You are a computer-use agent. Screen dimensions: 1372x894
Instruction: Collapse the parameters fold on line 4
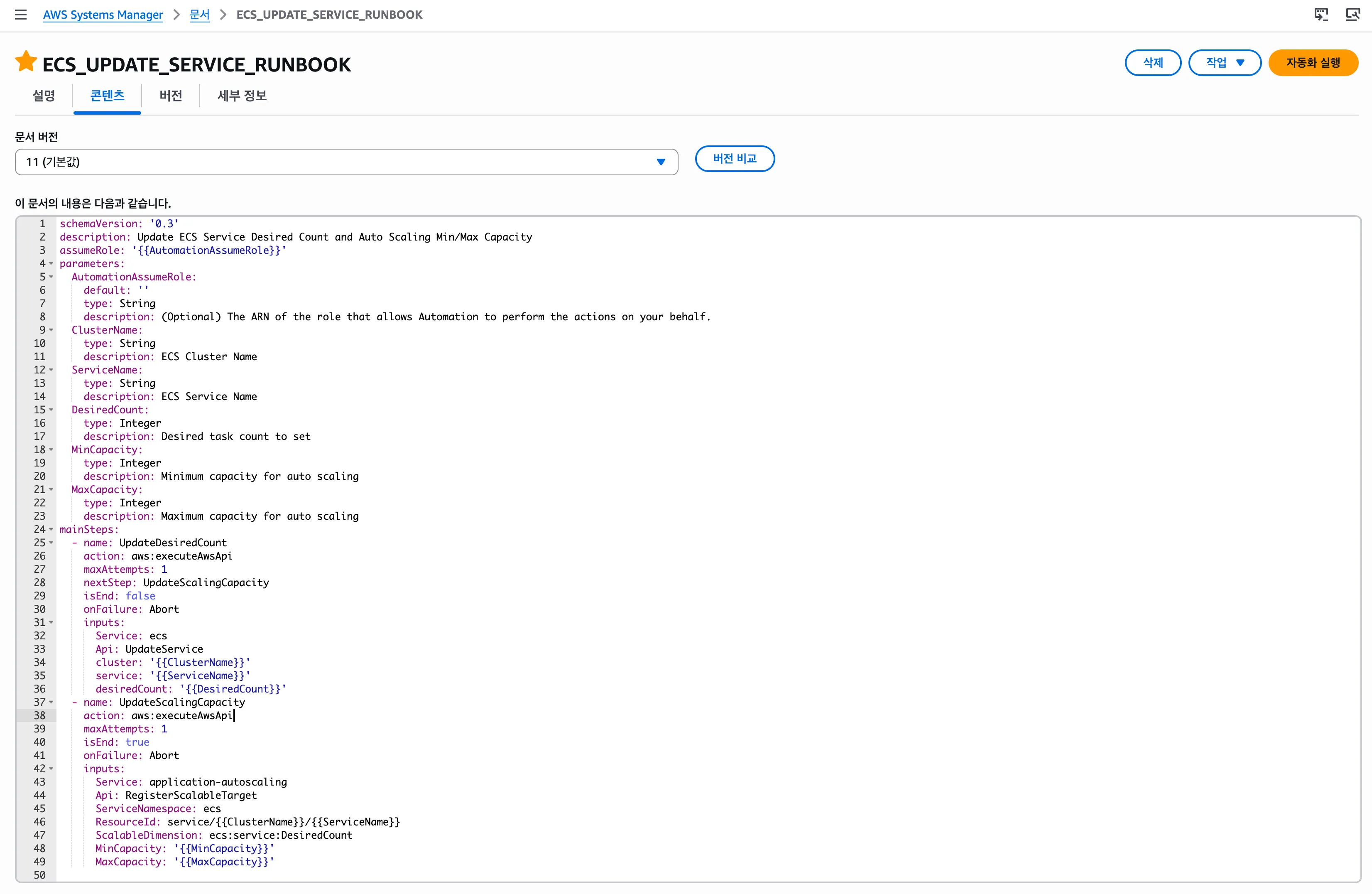(x=51, y=263)
